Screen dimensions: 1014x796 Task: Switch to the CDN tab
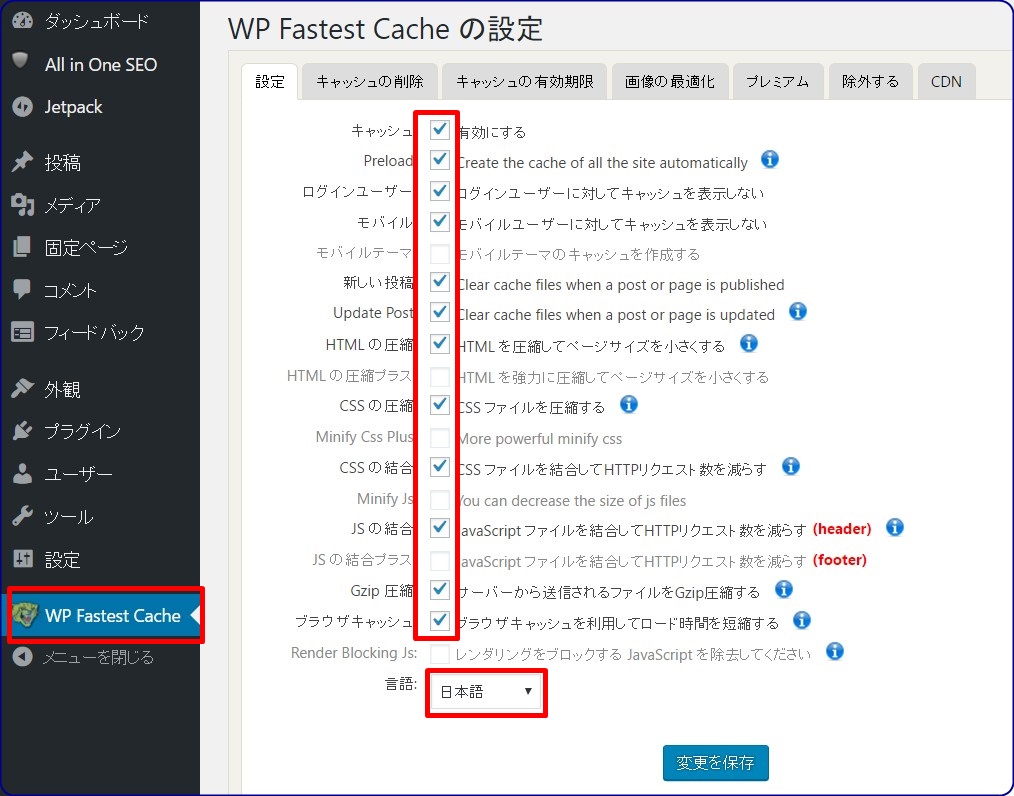pyautogui.click(x=946, y=81)
